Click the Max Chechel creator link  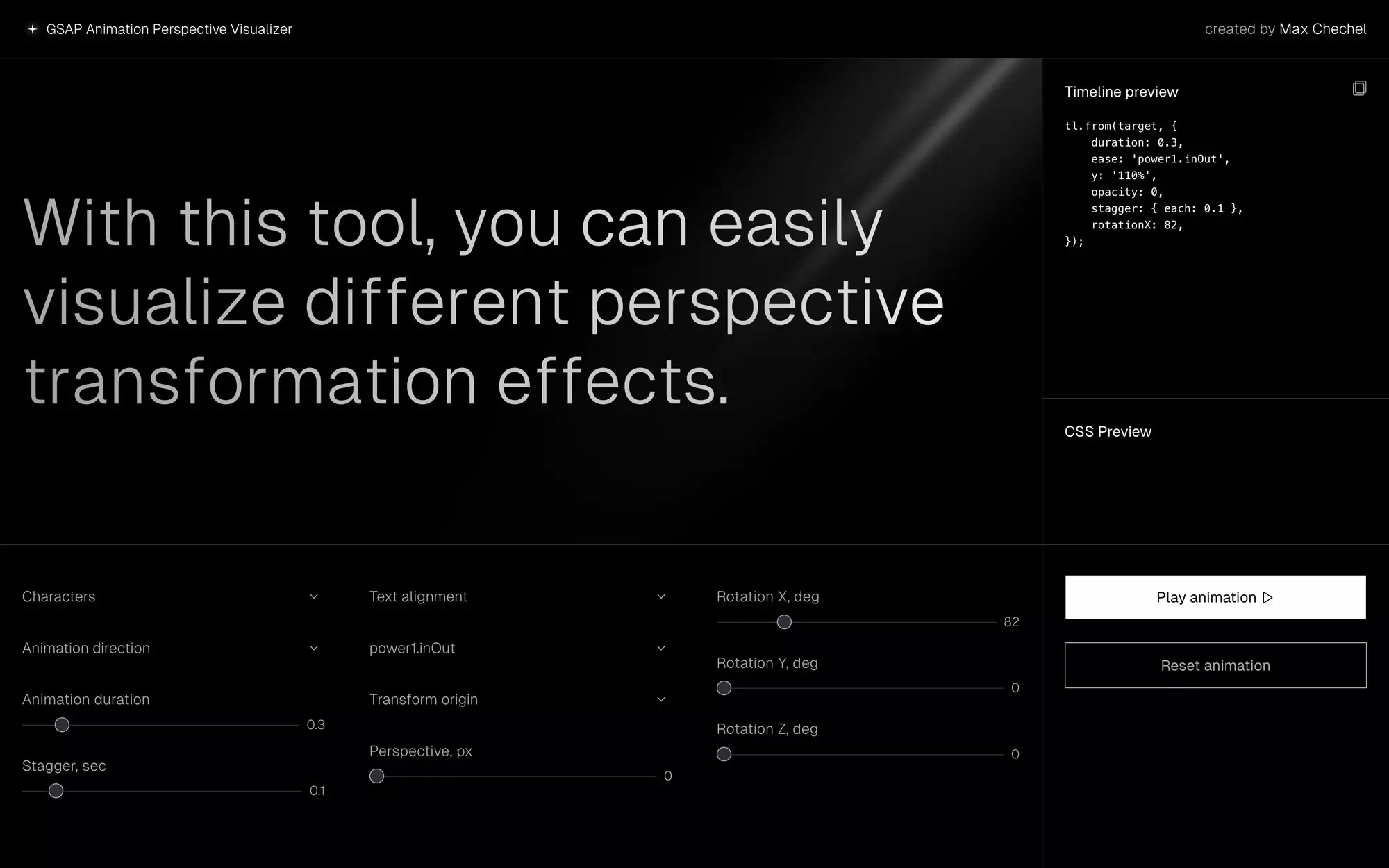pyautogui.click(x=1322, y=28)
